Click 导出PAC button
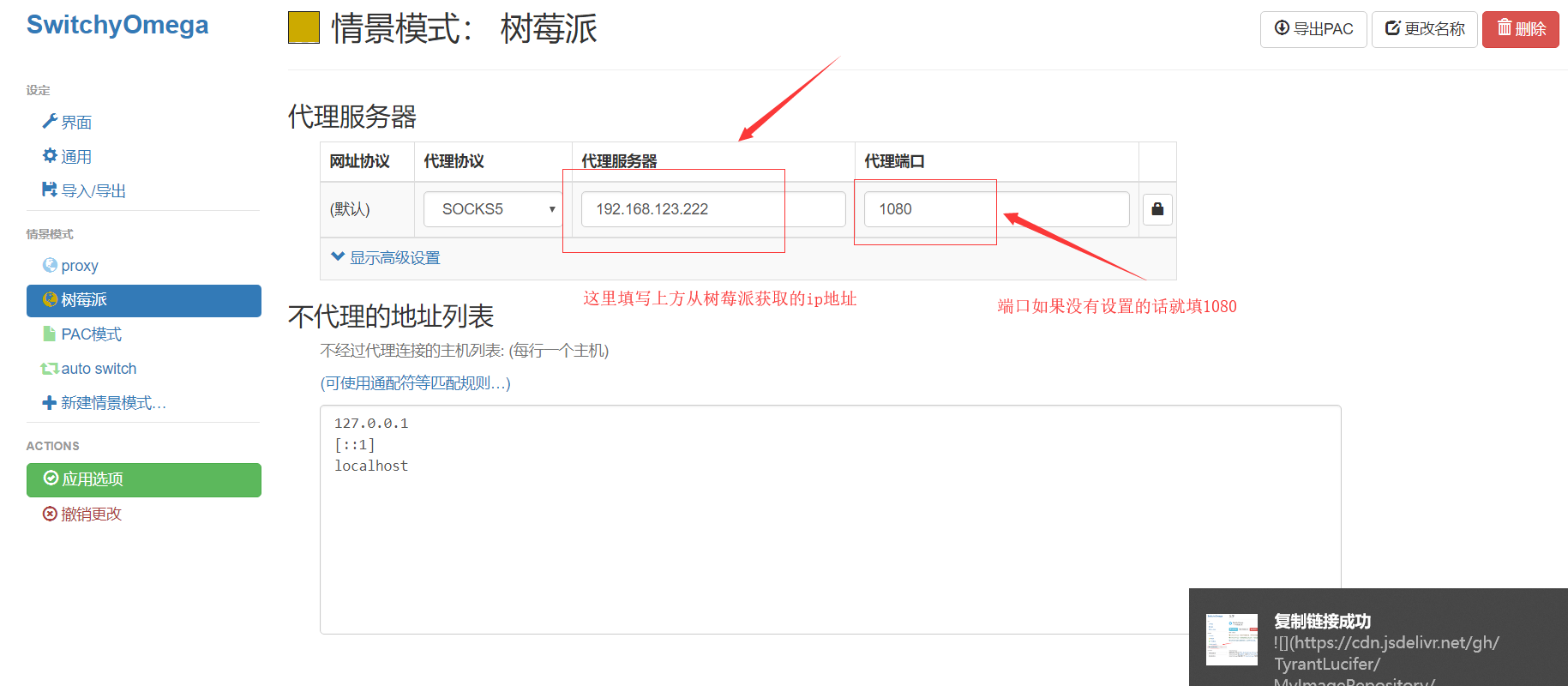 pyautogui.click(x=1313, y=29)
